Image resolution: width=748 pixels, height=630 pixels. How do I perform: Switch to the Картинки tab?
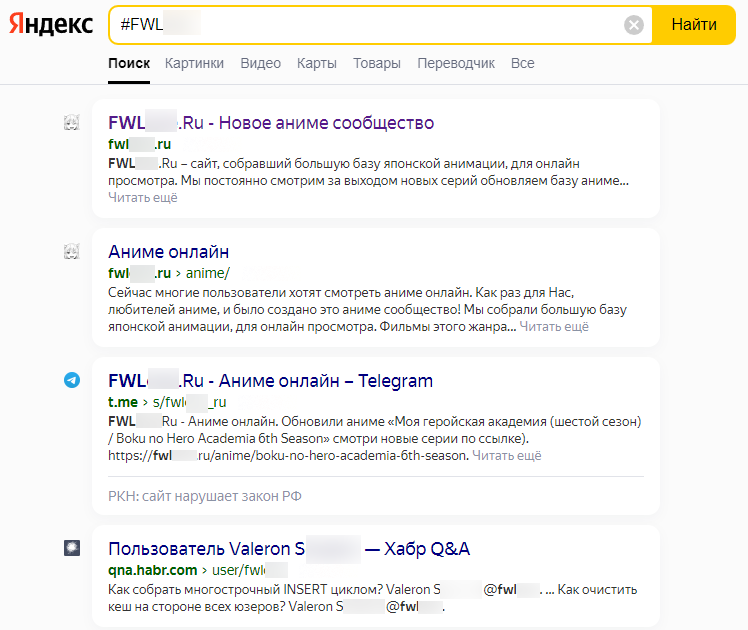click(x=194, y=63)
